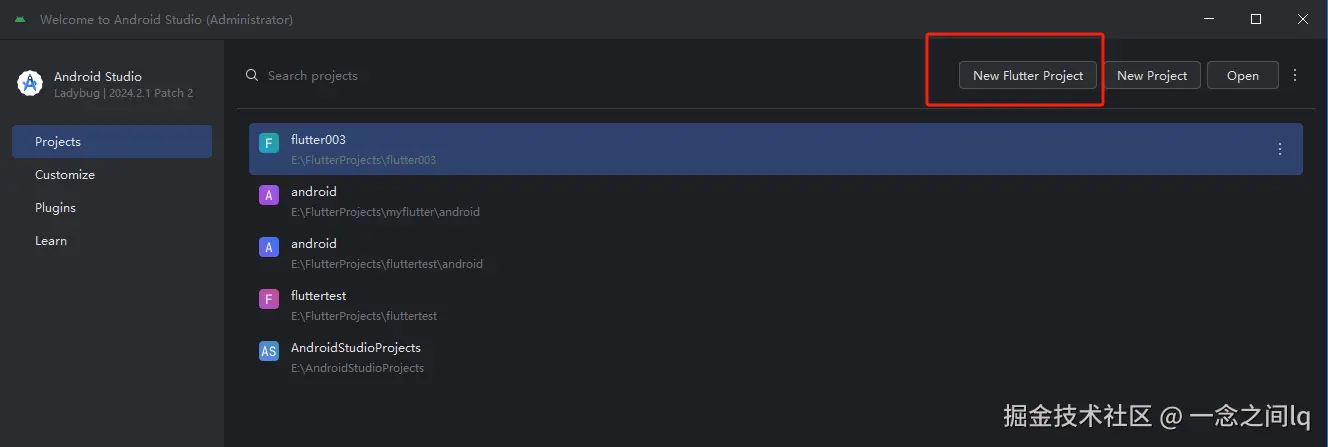Go to the Plugins section
Screen dimensions: 1328x447
coord(55,208)
